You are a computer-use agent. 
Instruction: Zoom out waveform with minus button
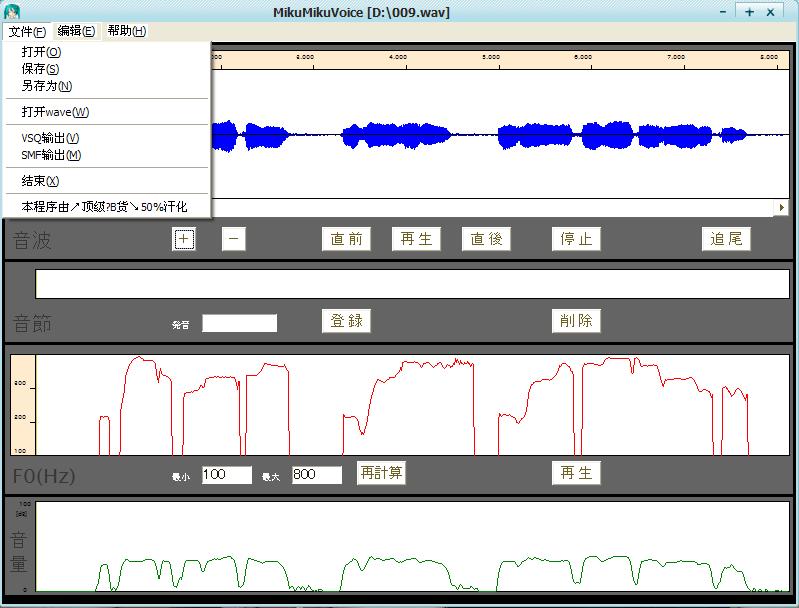tap(233, 239)
